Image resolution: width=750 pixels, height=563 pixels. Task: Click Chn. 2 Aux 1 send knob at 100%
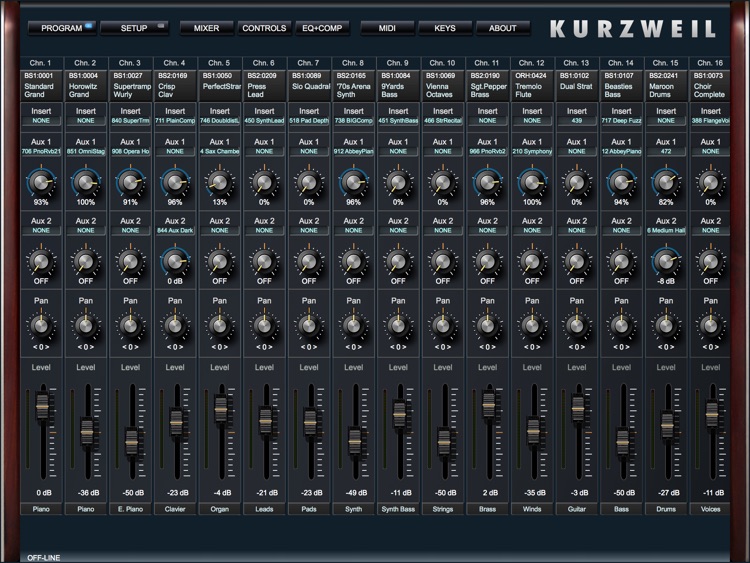(86, 182)
